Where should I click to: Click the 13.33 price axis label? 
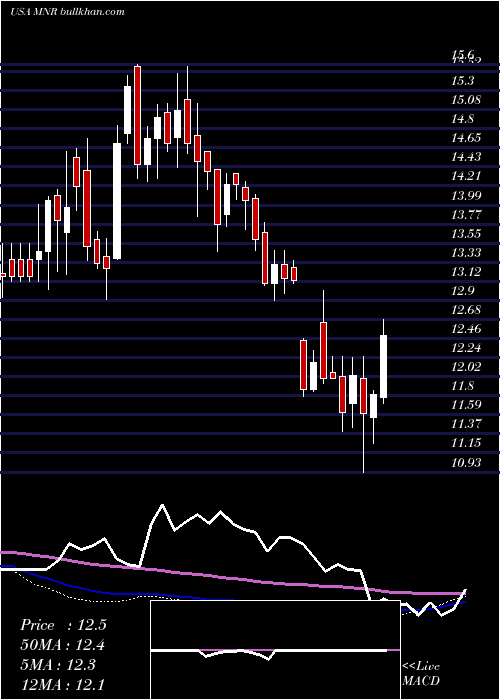pyautogui.click(x=466, y=253)
